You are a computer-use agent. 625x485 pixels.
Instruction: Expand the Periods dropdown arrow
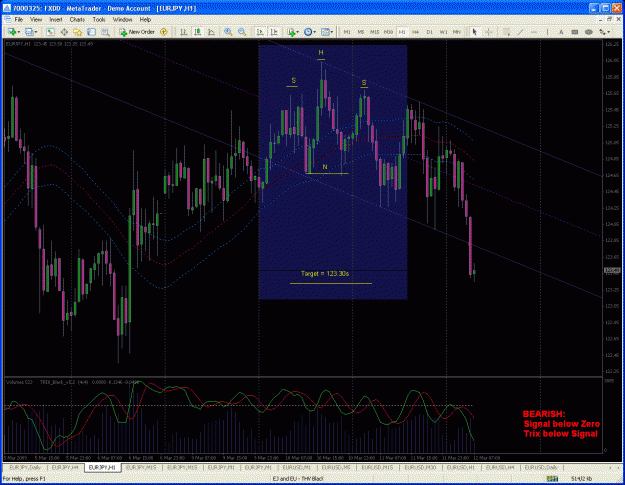(x=314, y=32)
